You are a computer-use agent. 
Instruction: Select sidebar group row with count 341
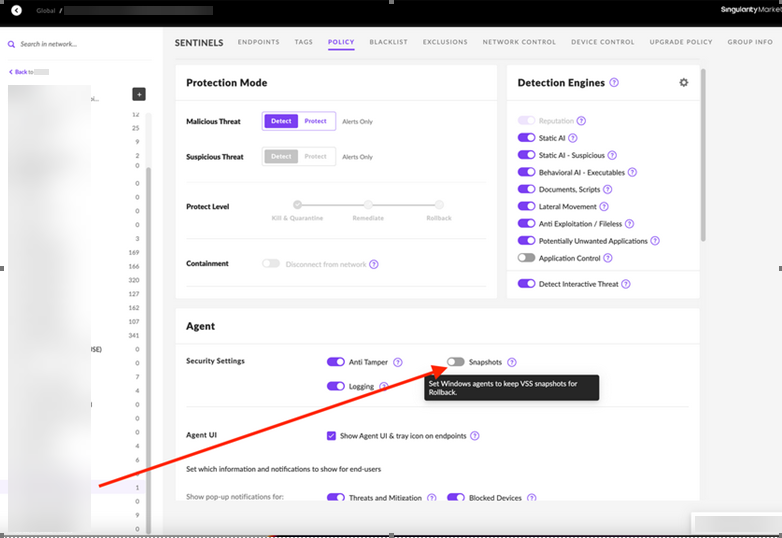(x=75, y=336)
